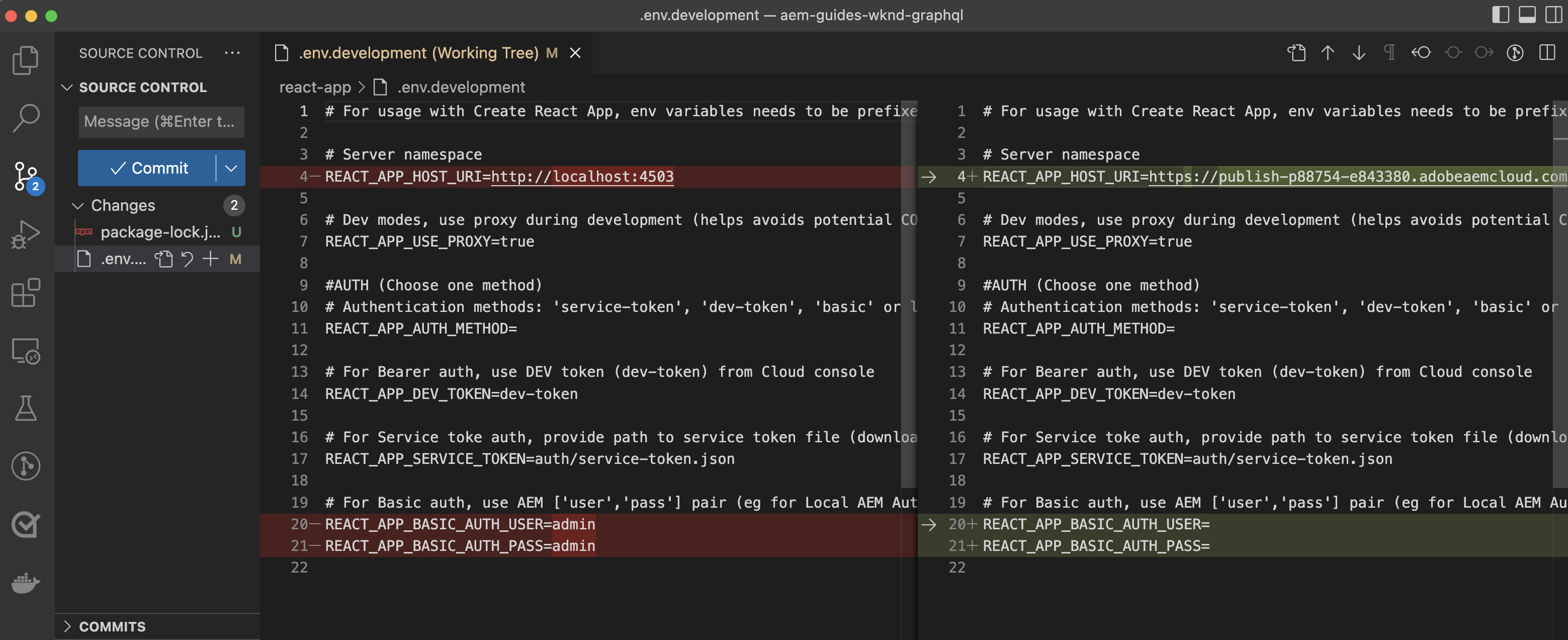Go to next change arrow in toolbar
The height and width of the screenshot is (640, 1568).
coord(1359,53)
